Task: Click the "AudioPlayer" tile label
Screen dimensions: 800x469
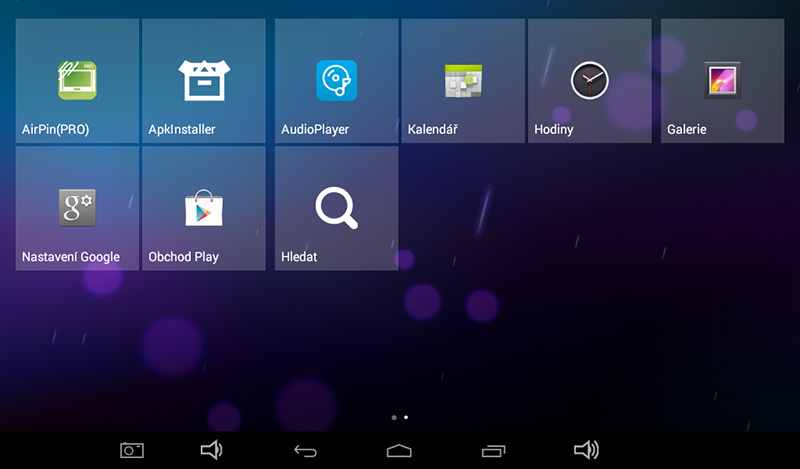Action: (316, 130)
